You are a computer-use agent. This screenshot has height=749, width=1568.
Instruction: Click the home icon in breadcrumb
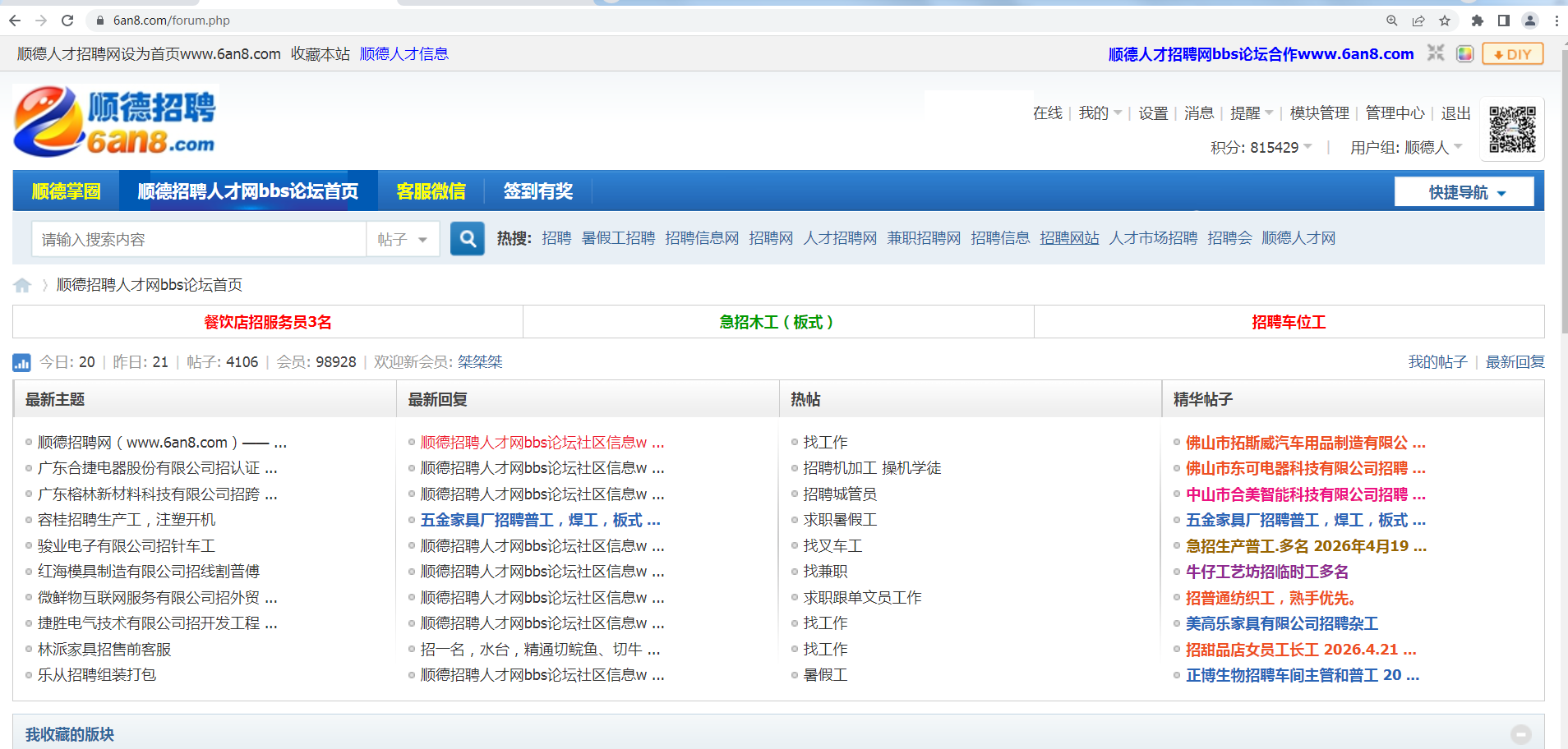click(x=22, y=285)
